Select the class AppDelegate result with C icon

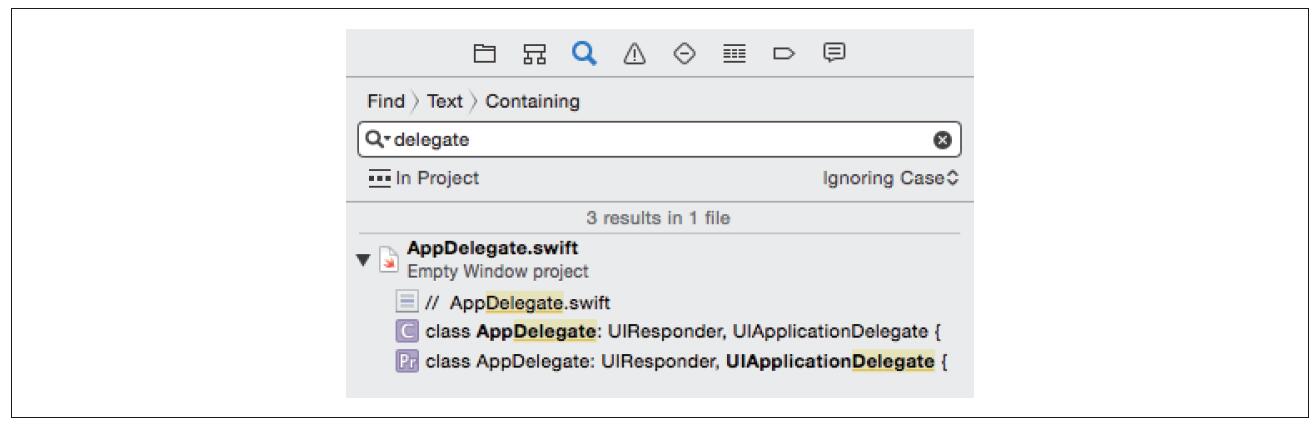(x=670, y=332)
